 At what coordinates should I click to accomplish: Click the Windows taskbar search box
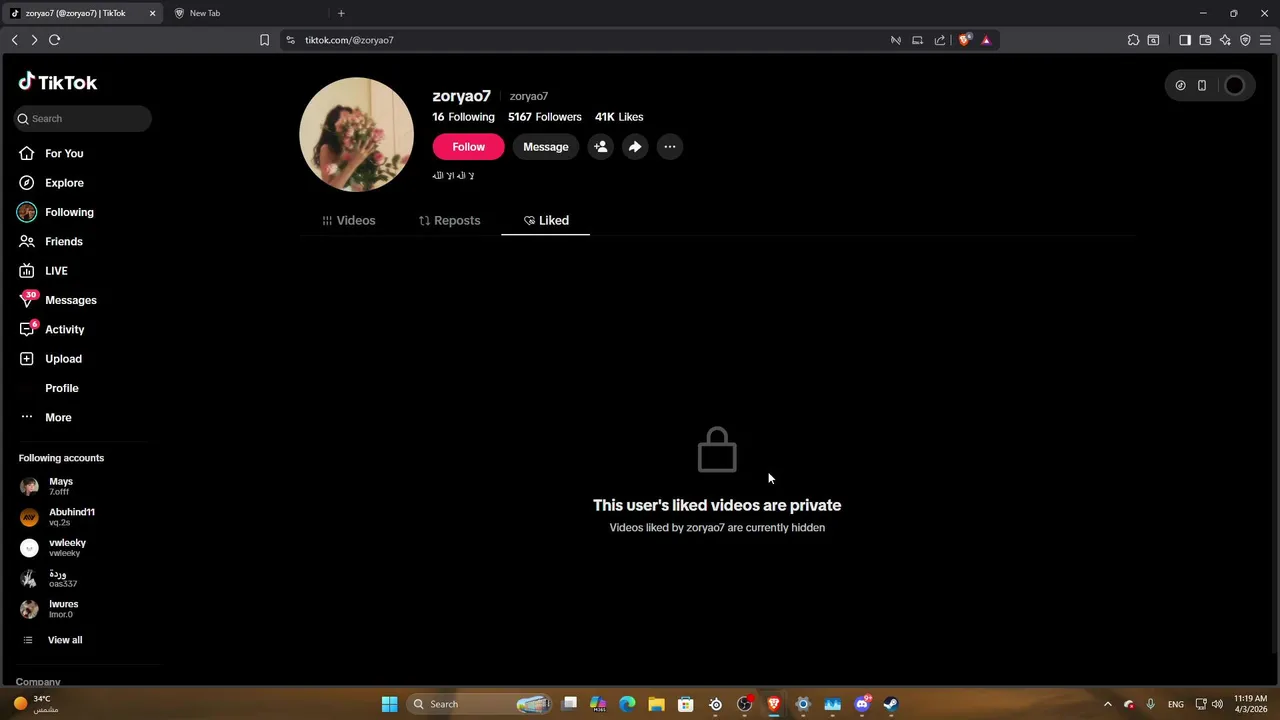click(x=481, y=704)
